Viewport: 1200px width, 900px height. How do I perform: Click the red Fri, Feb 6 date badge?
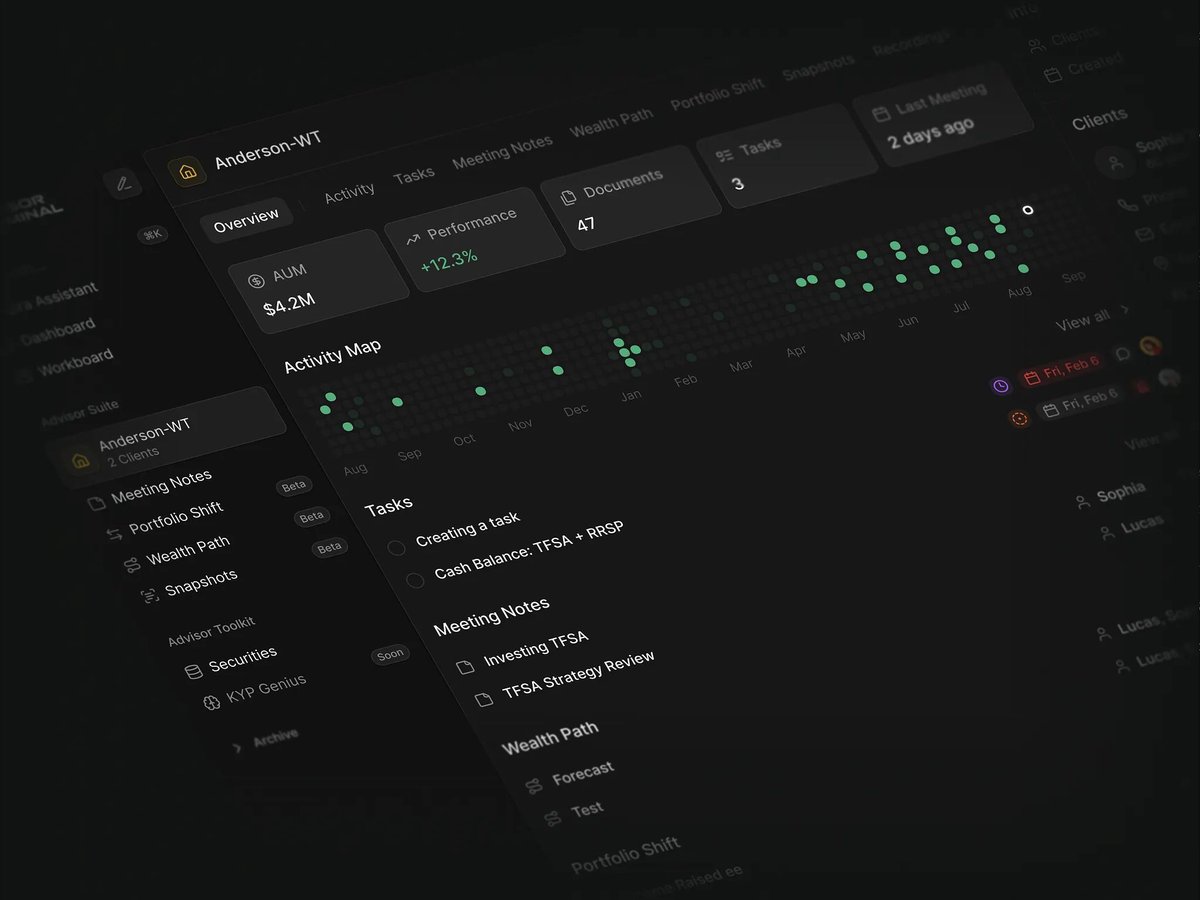(x=1061, y=371)
